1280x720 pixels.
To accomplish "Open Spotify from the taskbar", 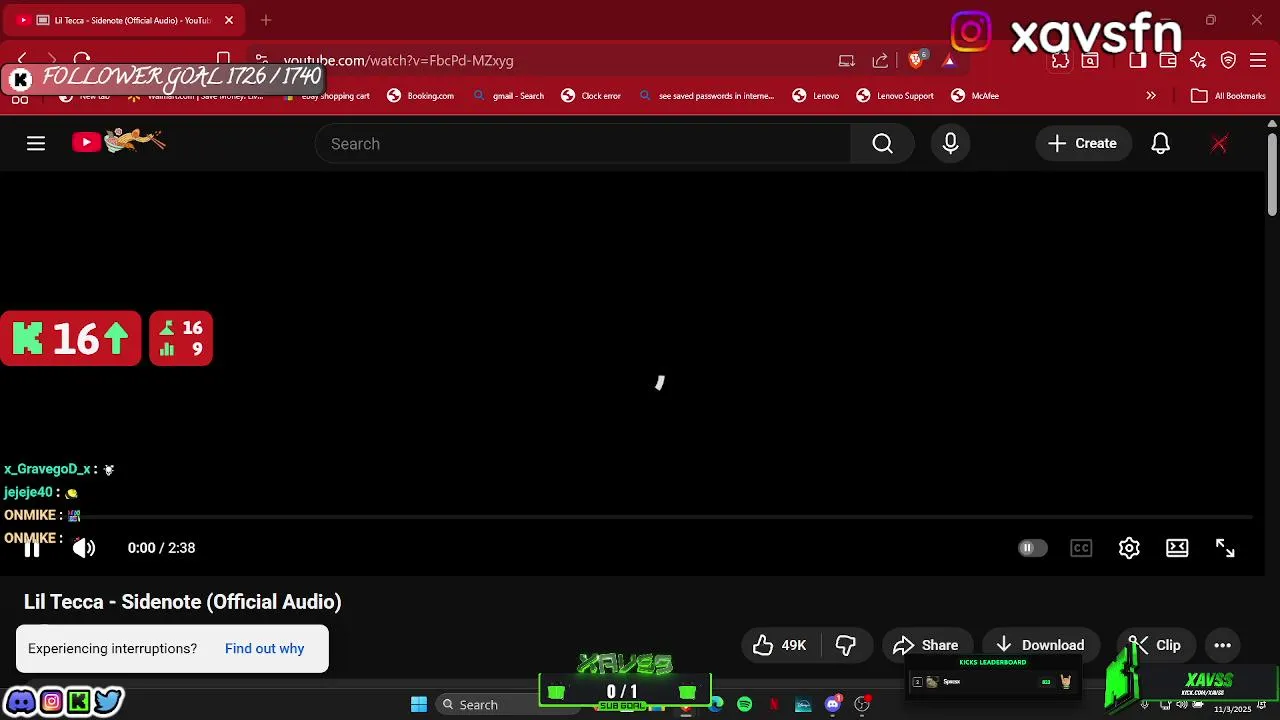I will coord(745,705).
